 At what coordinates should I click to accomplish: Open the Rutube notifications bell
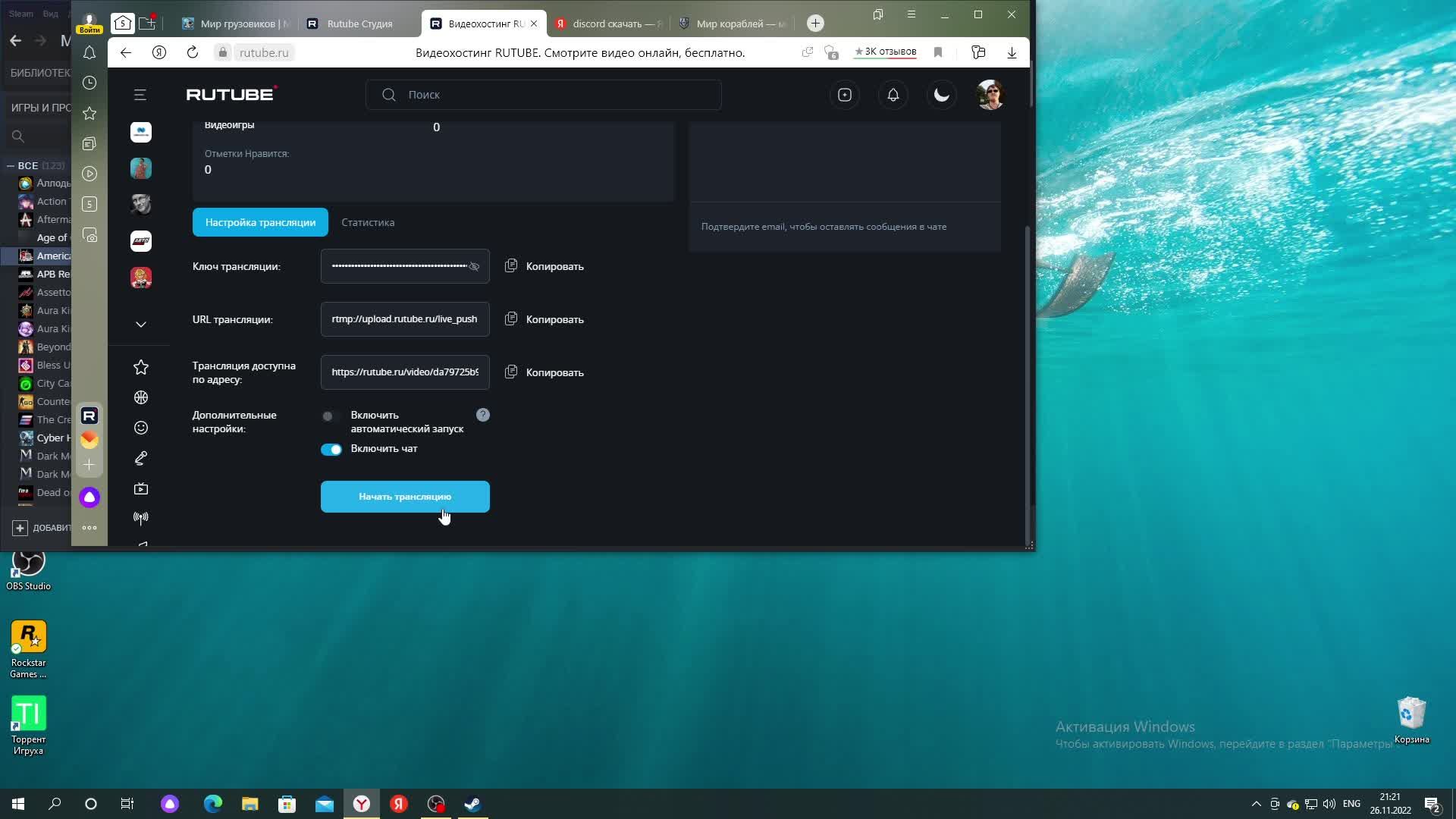click(893, 95)
